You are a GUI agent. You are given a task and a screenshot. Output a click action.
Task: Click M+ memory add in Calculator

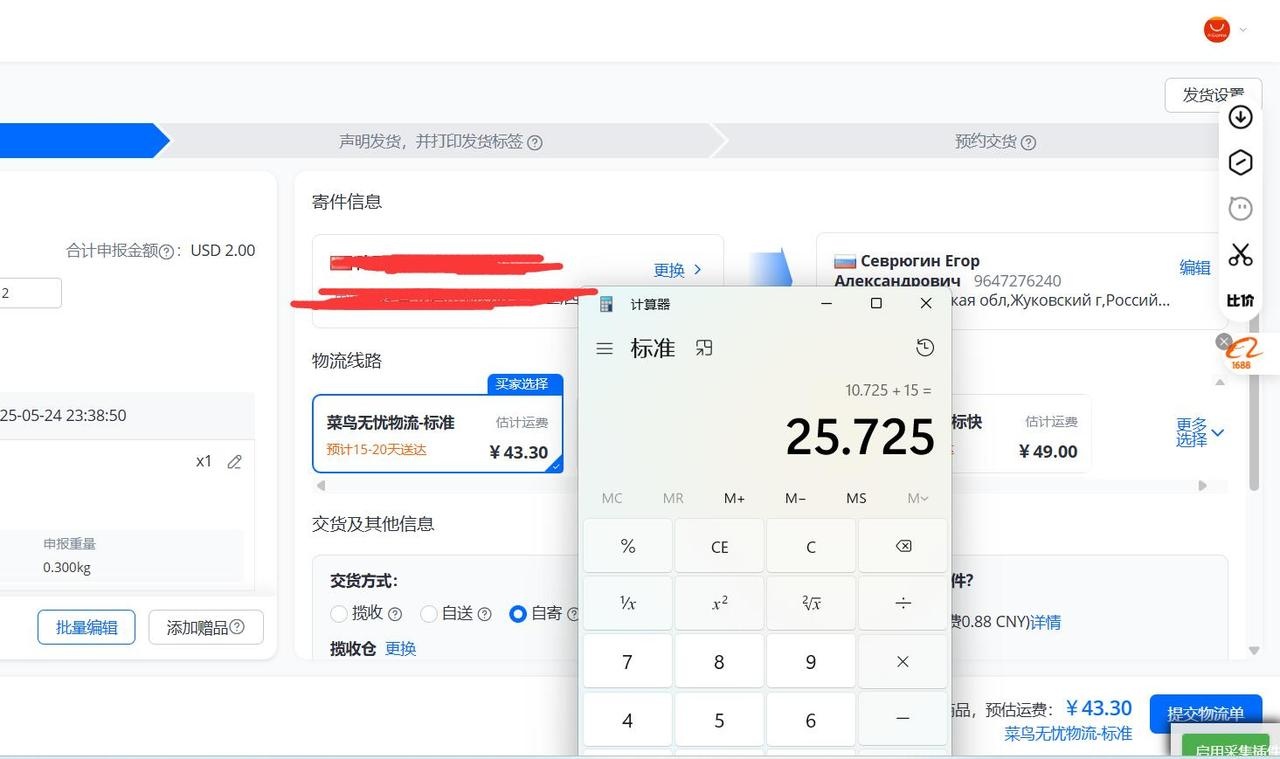click(x=734, y=498)
